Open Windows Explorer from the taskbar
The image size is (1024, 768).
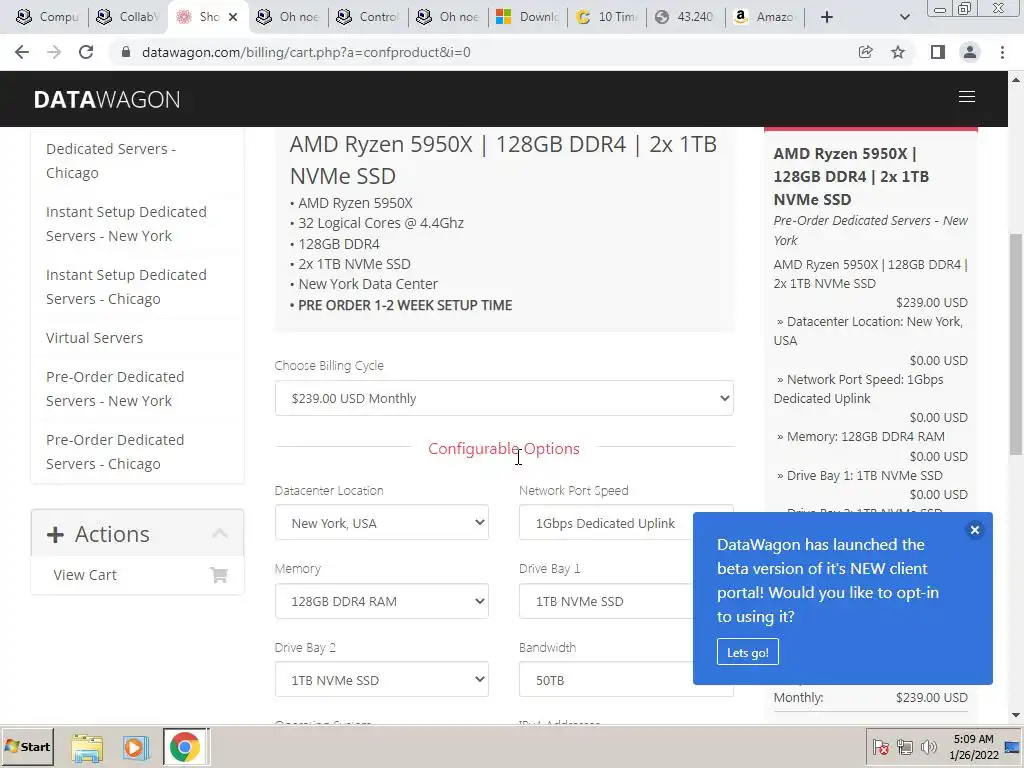click(x=87, y=747)
